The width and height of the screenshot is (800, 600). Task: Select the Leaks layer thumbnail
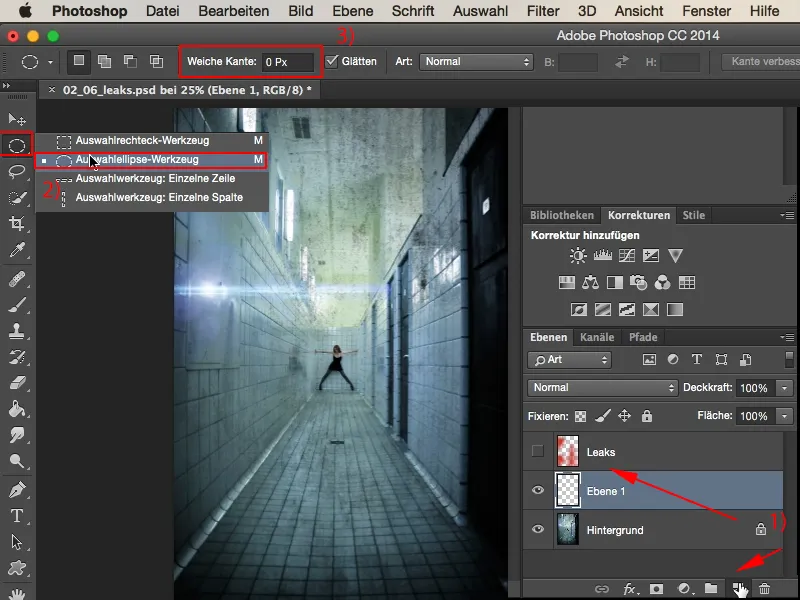[x=567, y=451]
